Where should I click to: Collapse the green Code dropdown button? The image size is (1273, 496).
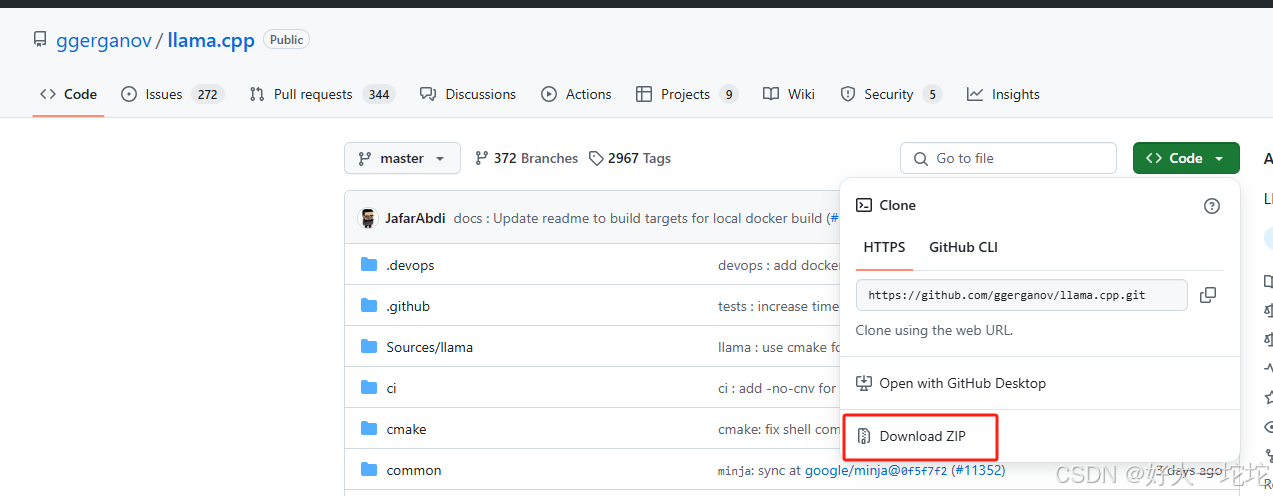[x=1186, y=158]
